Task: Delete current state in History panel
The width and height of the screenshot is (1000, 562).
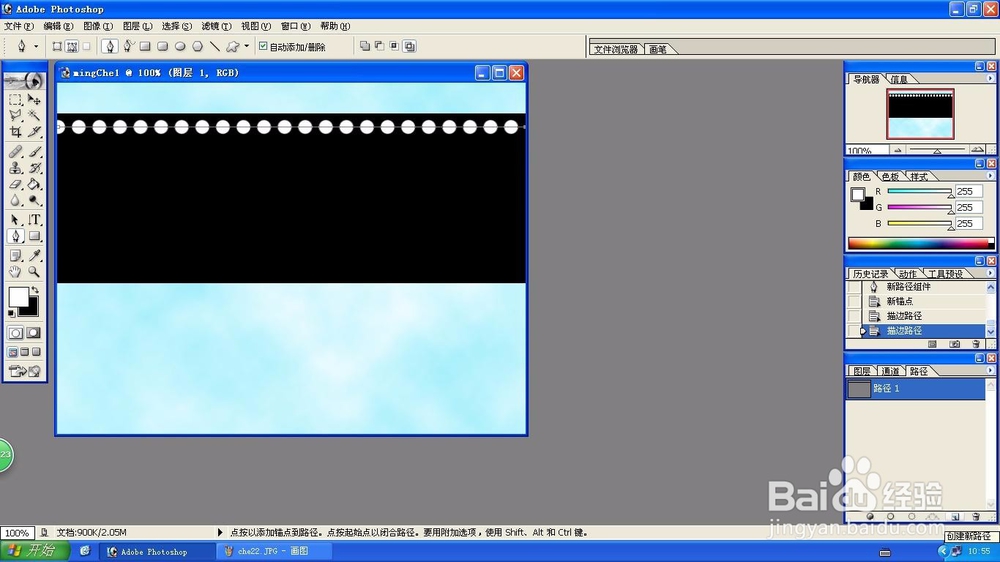Action: [976, 344]
